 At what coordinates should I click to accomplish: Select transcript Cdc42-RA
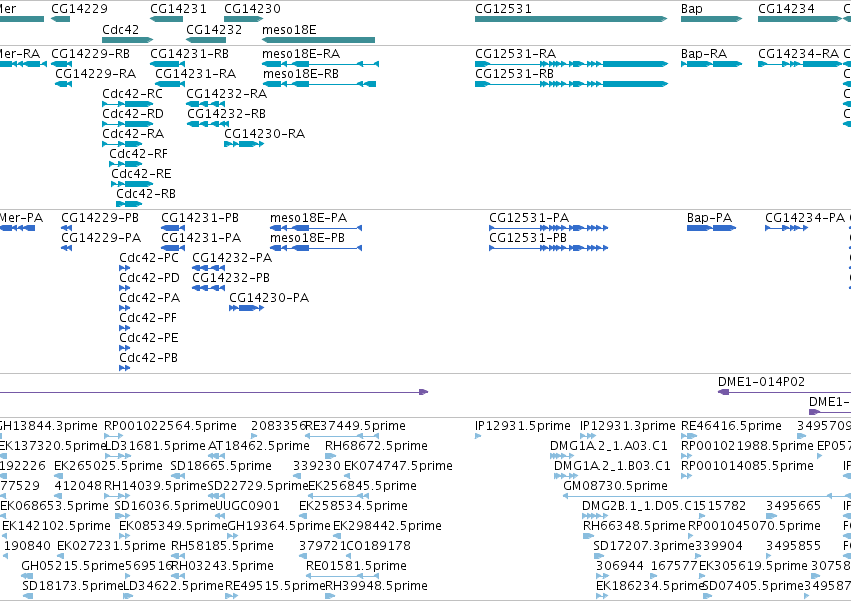click(133, 134)
